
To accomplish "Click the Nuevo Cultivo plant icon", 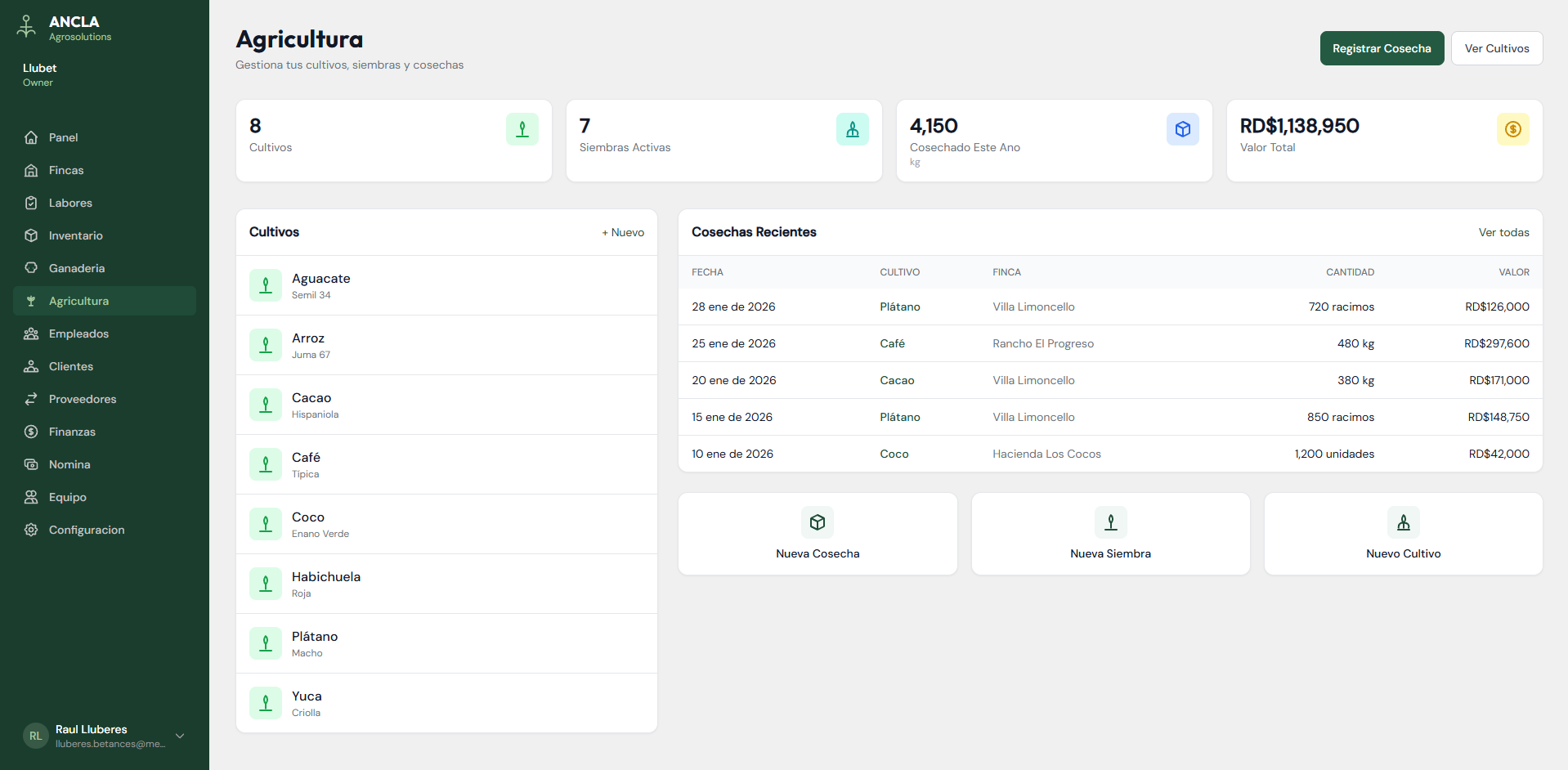I will tap(1403, 522).
